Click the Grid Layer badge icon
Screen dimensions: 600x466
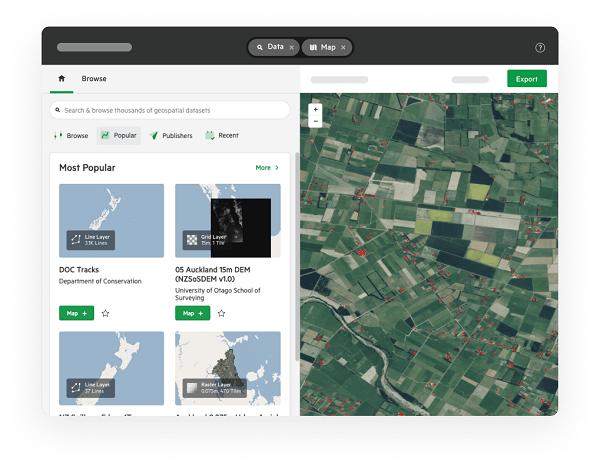click(x=192, y=240)
